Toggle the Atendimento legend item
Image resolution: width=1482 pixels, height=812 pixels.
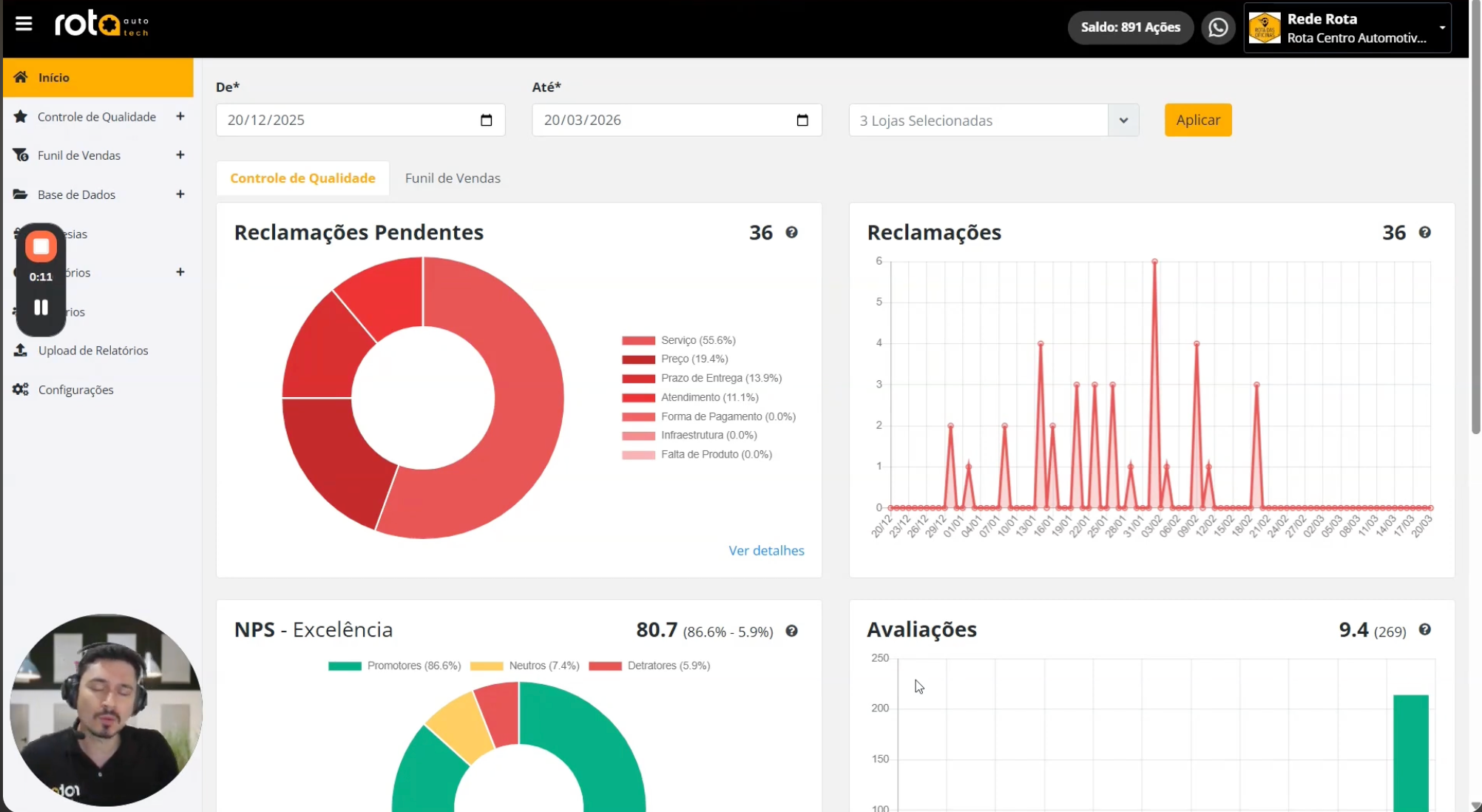pos(691,397)
